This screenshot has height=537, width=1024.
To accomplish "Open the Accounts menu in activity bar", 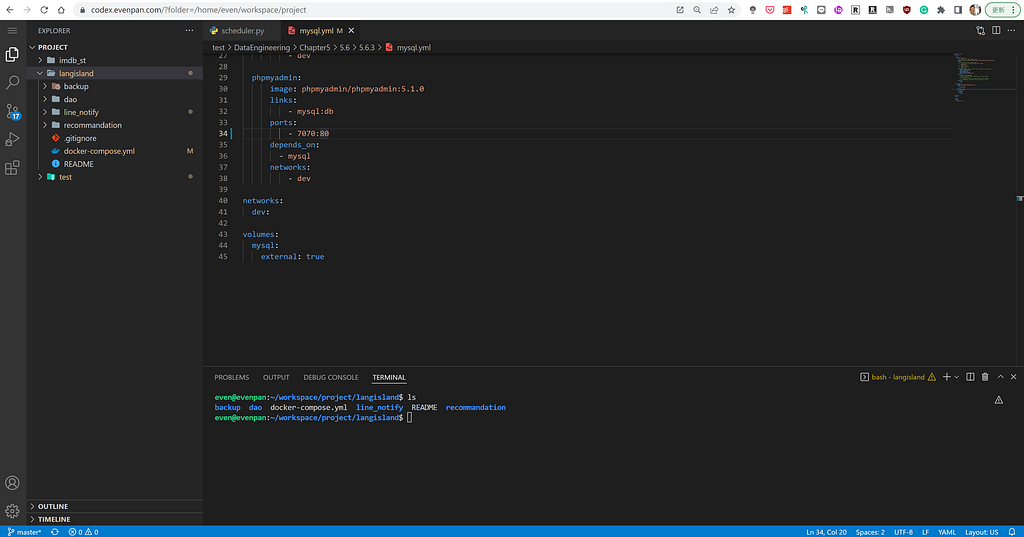I will coord(12,483).
